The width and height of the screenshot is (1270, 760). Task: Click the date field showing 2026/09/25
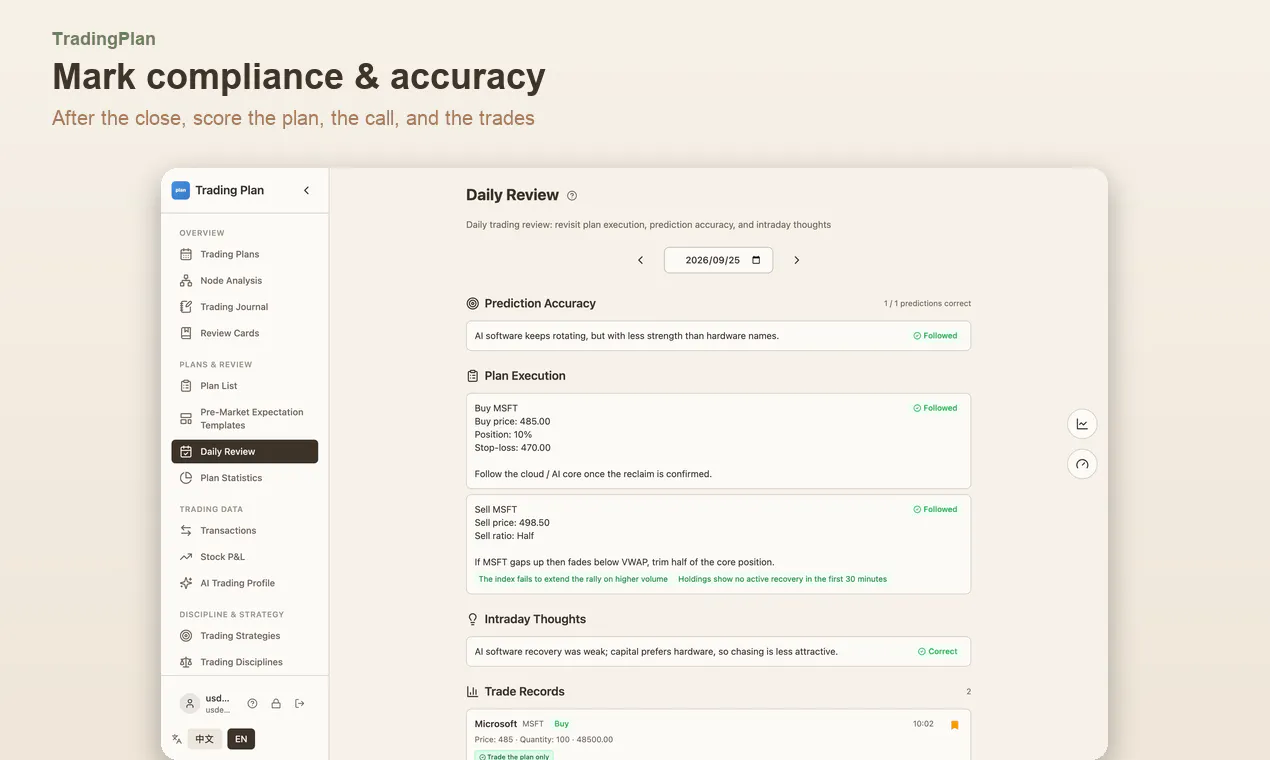point(718,260)
